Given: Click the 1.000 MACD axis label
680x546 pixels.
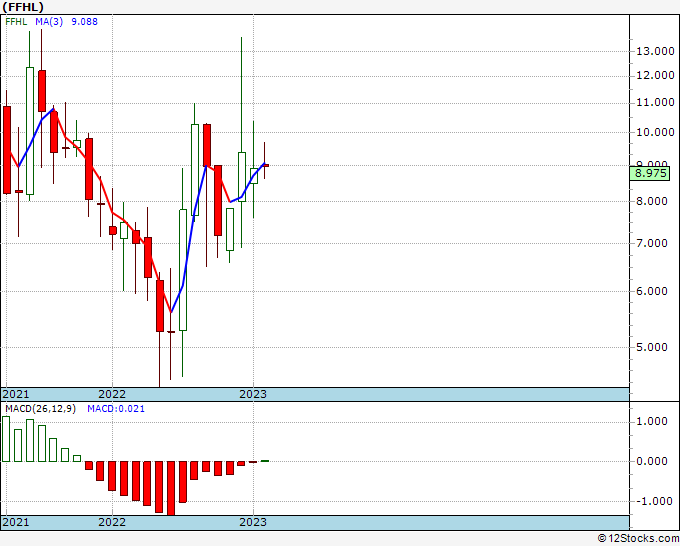Looking at the screenshot, I should click(x=651, y=422).
